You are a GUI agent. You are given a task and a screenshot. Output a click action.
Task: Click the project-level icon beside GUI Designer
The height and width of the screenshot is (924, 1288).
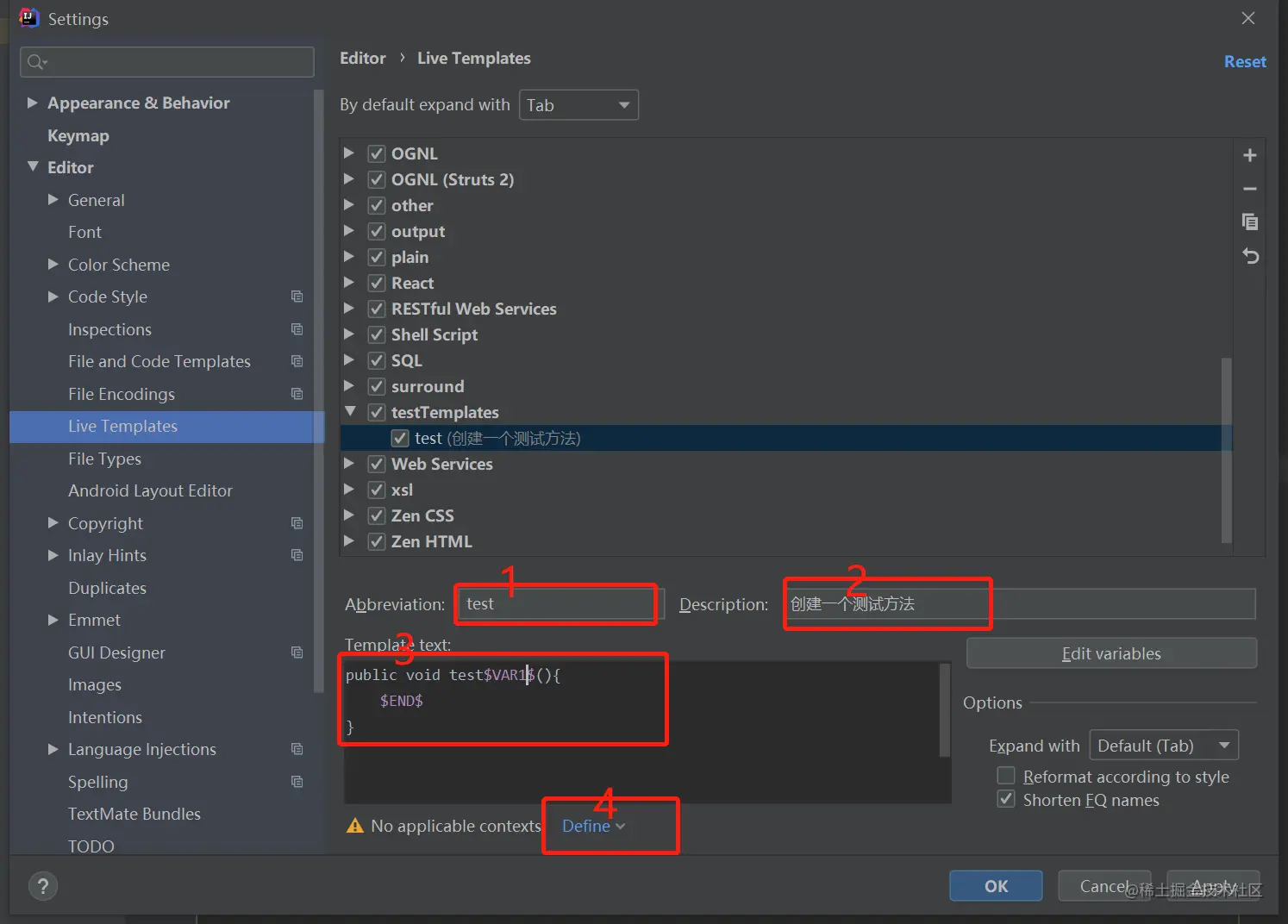pyautogui.click(x=297, y=652)
